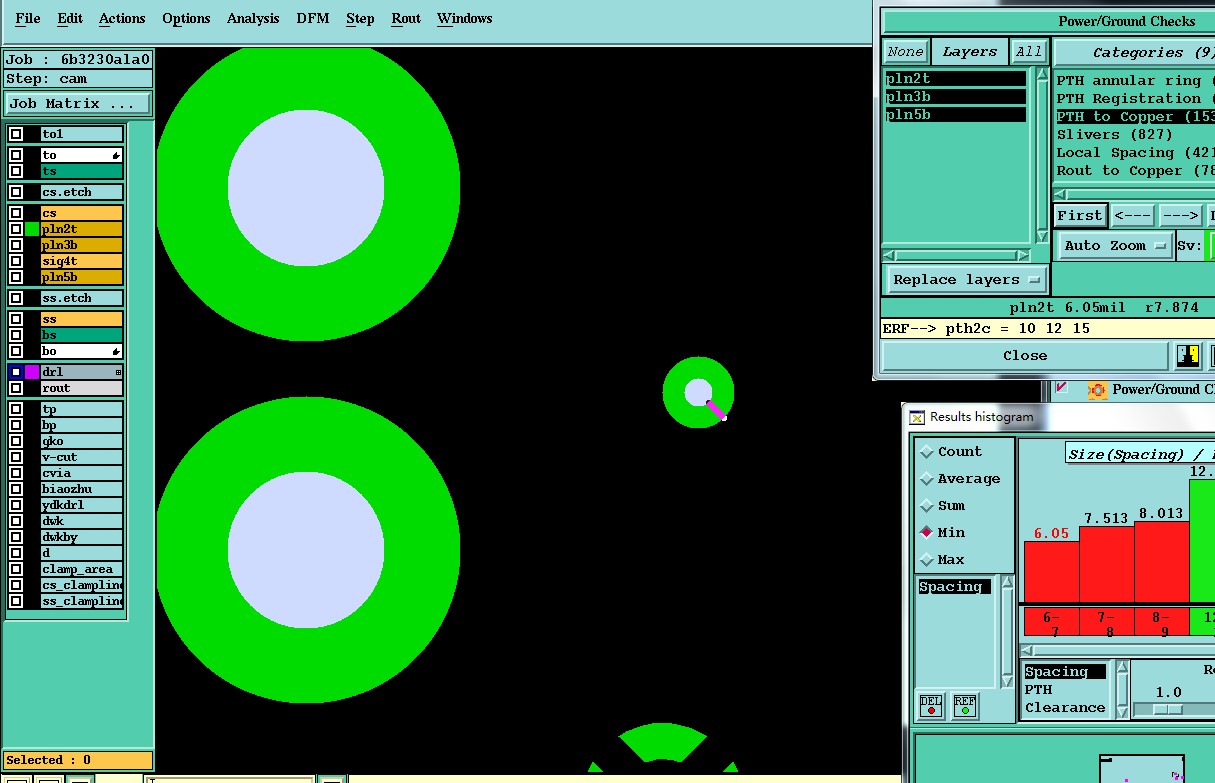The image size is (1215, 783).
Task: Select the clamp_area layer row
Action: click(x=82, y=569)
